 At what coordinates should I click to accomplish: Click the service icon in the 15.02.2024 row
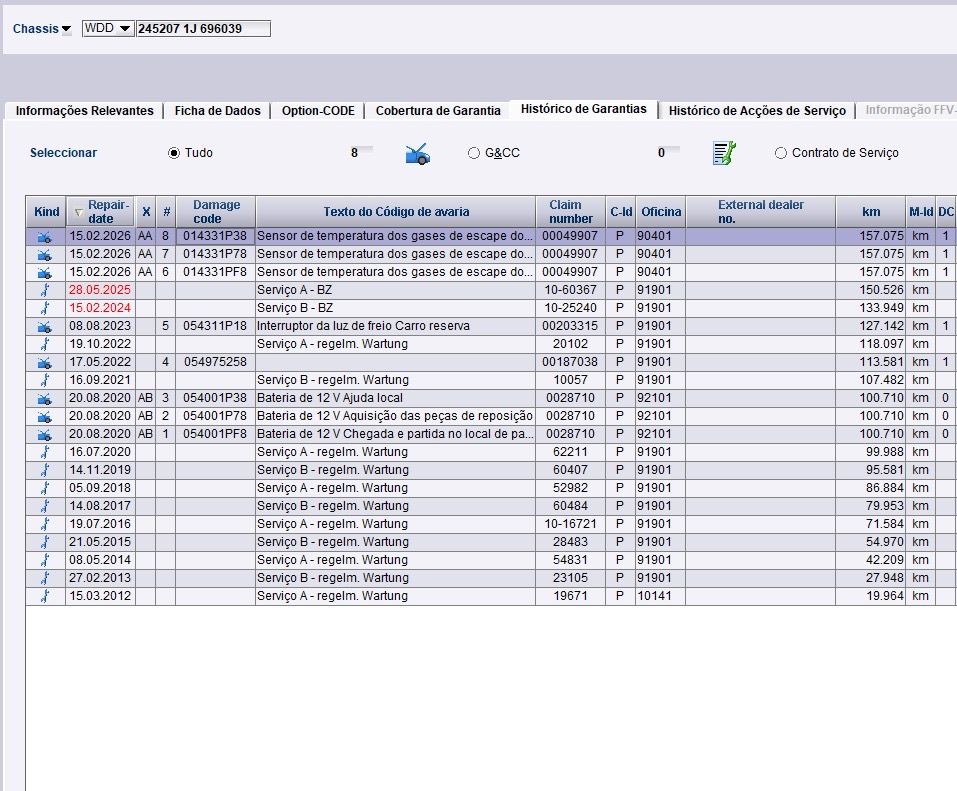click(x=45, y=308)
